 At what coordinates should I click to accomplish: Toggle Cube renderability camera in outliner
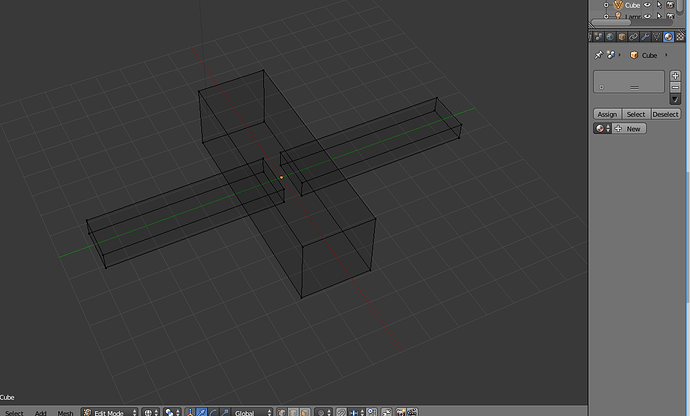coord(670,5)
